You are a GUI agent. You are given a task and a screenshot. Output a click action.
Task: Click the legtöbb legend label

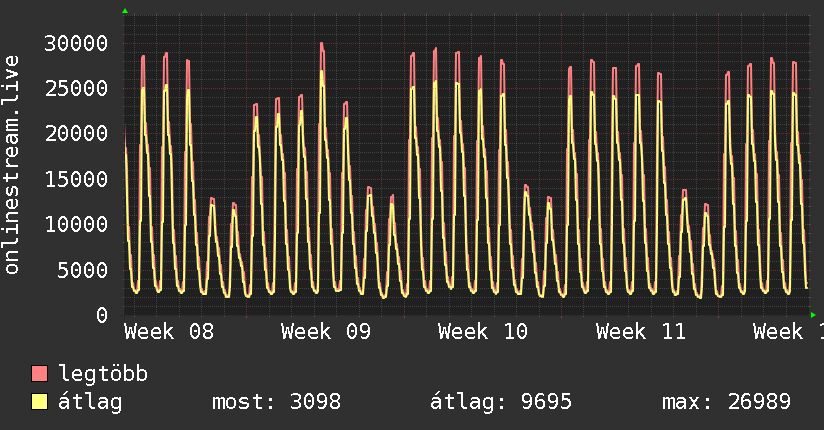click(x=103, y=374)
